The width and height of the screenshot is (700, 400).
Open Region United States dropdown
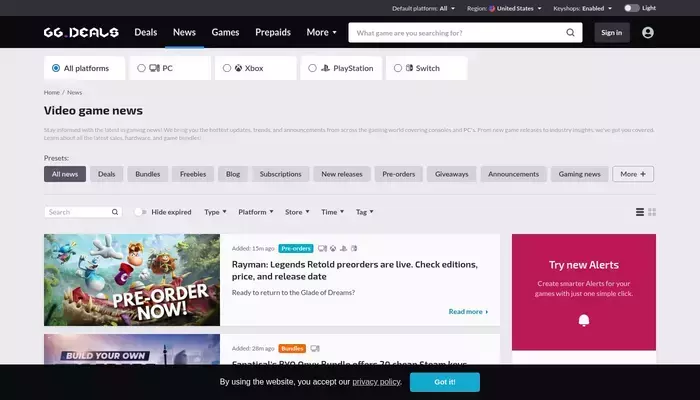[504, 8]
